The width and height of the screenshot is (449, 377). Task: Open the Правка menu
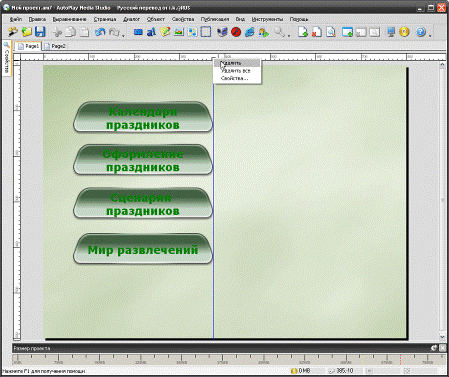(x=37, y=19)
